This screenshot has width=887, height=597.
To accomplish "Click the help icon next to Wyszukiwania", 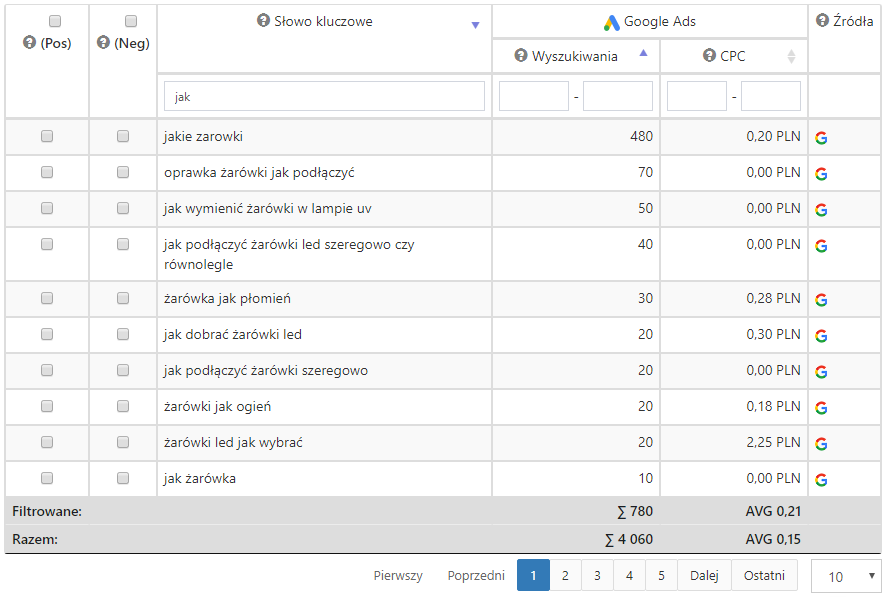I will [x=520, y=56].
